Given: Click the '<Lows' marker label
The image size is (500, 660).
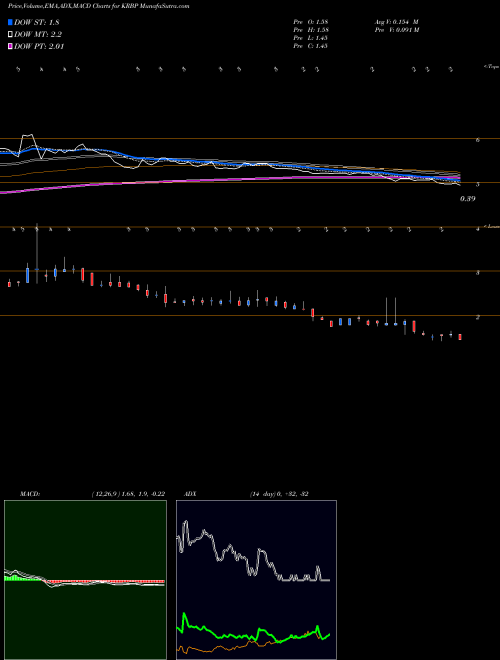Looking at the screenshot, I should (492, 226).
